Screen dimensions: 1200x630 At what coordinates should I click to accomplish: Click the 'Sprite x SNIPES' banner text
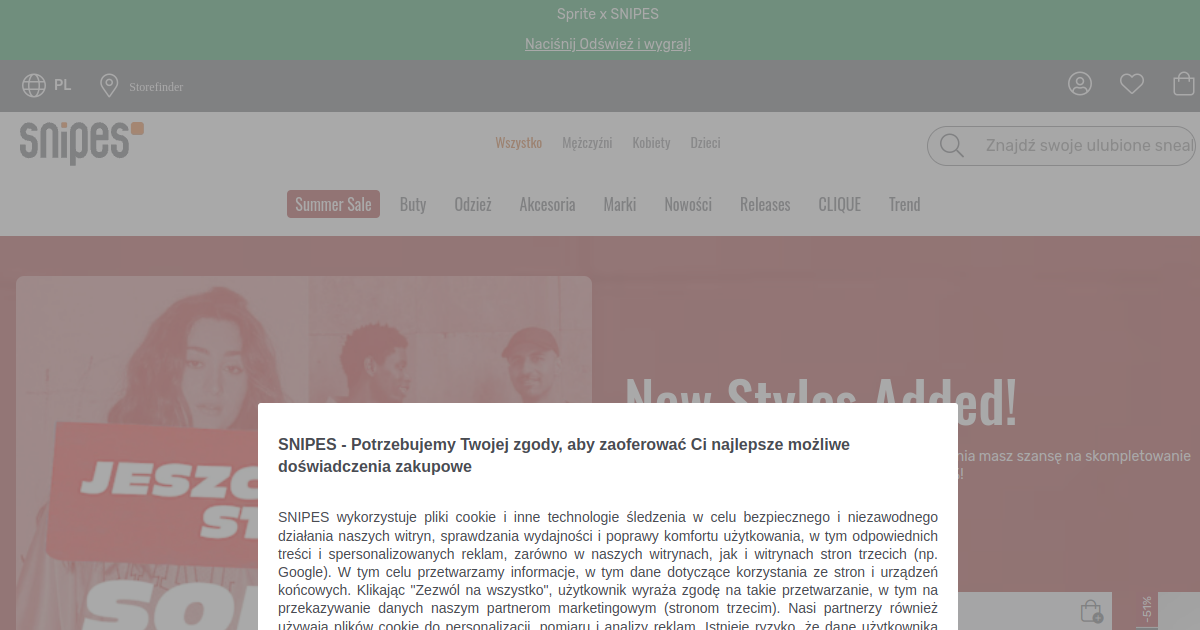coord(608,14)
